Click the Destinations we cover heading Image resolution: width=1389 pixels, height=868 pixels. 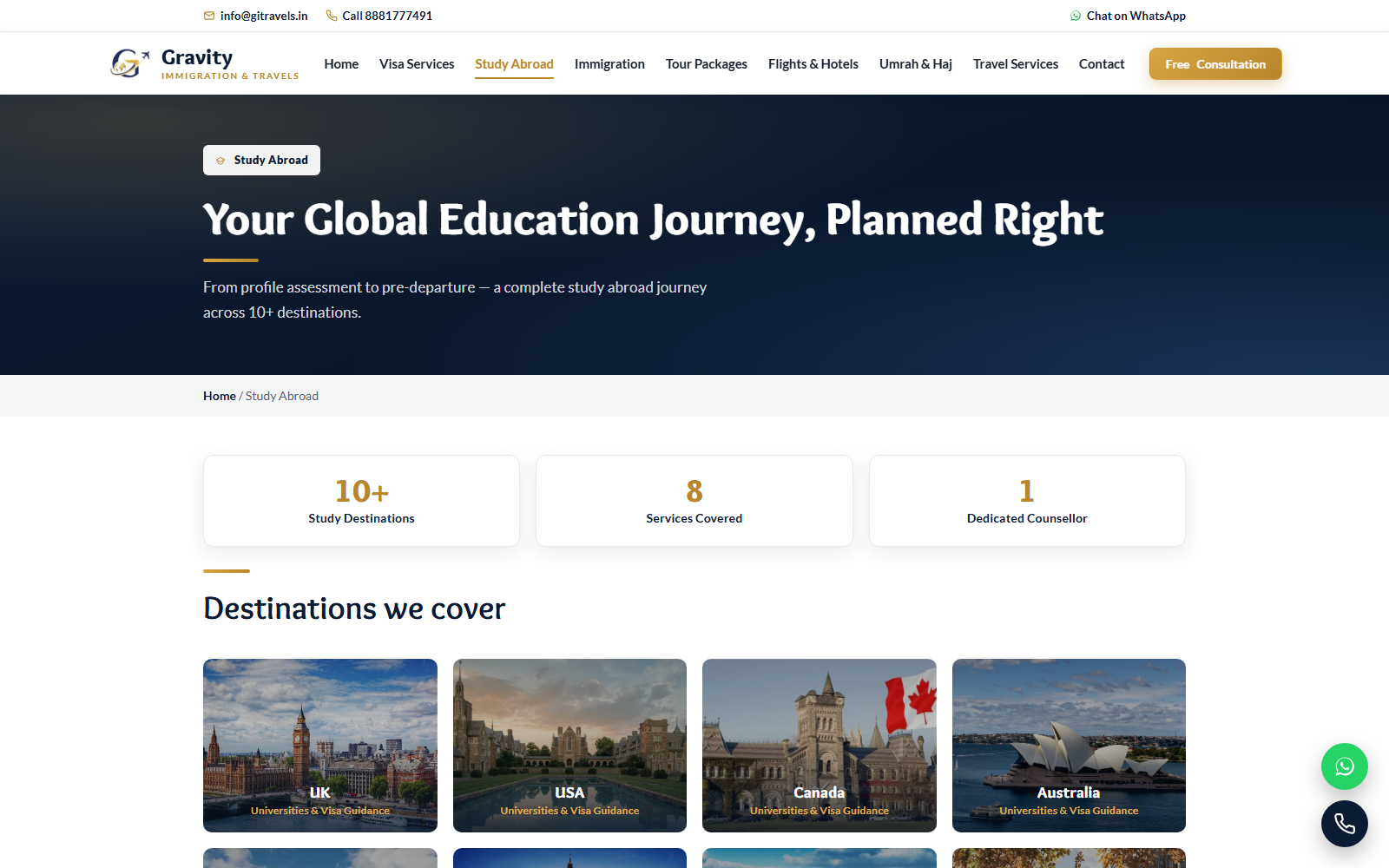[x=354, y=608]
